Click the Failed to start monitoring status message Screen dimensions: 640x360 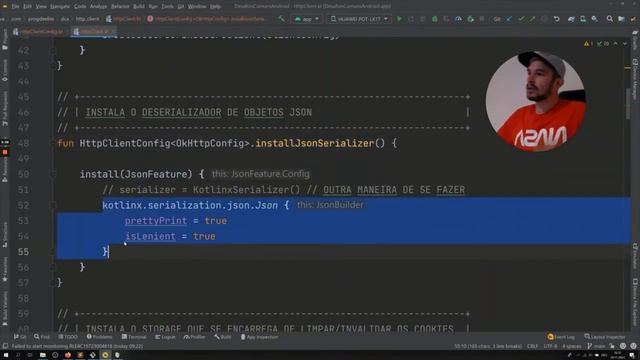tap(77, 346)
